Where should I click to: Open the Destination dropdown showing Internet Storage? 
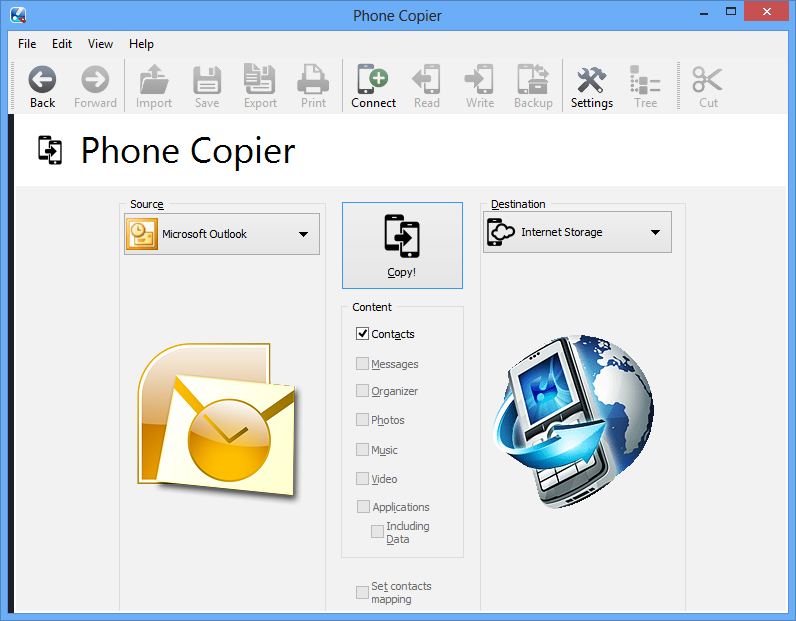click(577, 232)
